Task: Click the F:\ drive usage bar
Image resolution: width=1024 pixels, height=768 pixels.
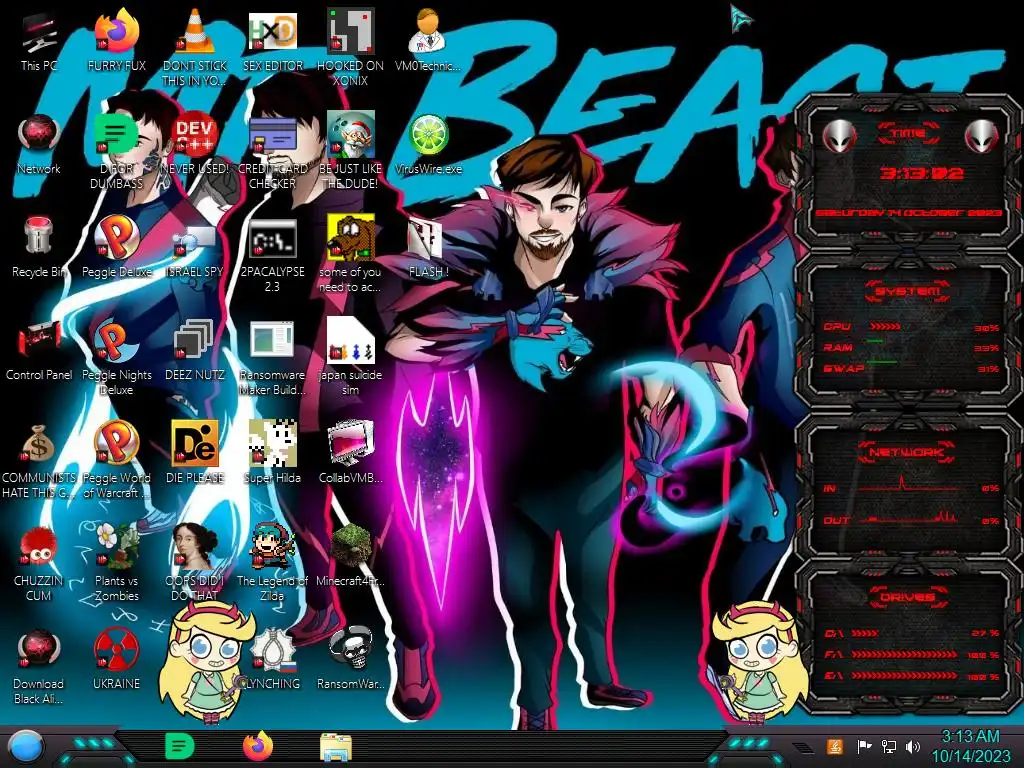Action: point(905,654)
